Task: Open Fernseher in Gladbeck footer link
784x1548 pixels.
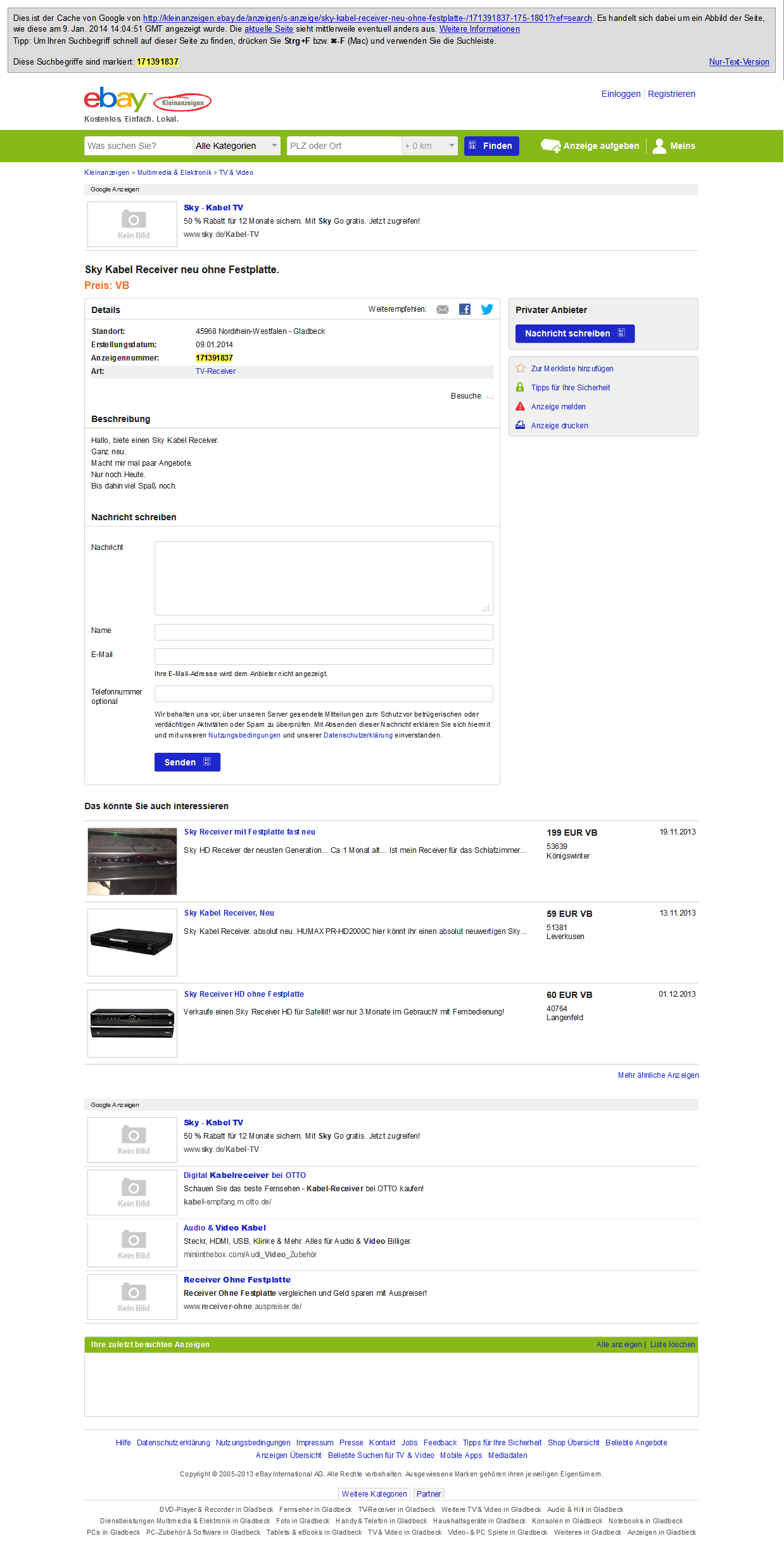Action: 315,1509
